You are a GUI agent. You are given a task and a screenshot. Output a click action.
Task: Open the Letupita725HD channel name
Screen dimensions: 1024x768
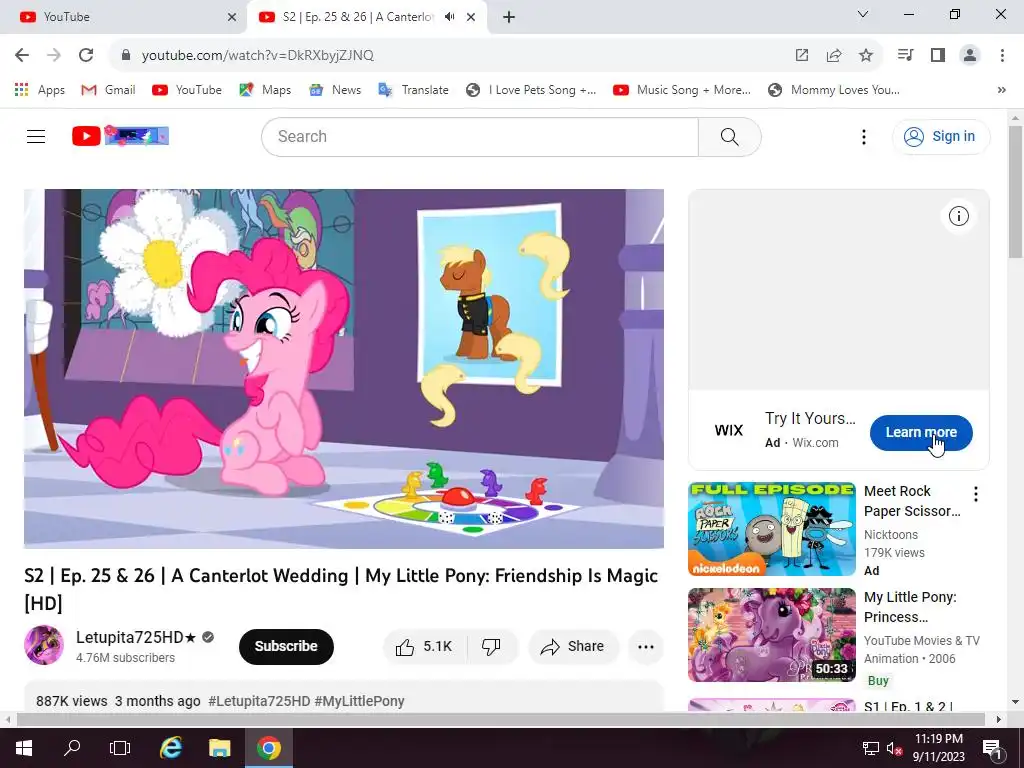(136, 637)
